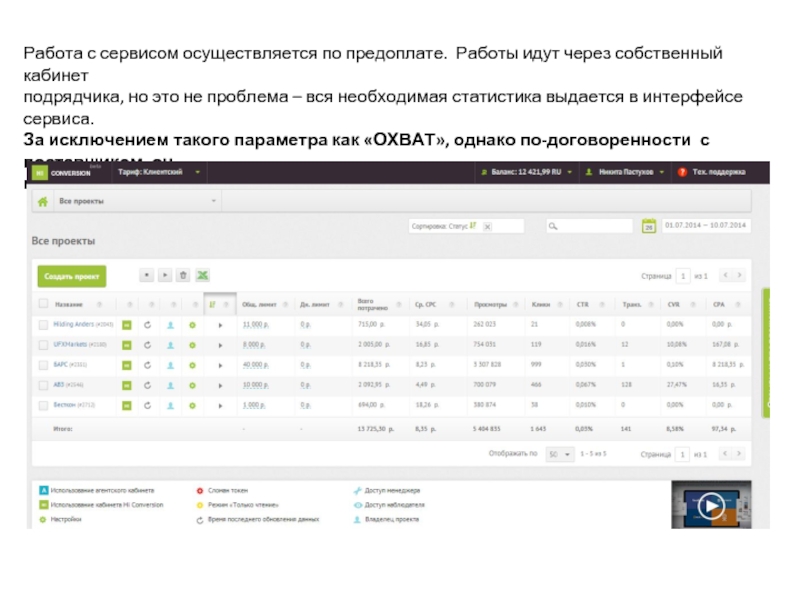Click the Excel export icon
The width and height of the screenshot is (800, 600).
(x=201, y=275)
